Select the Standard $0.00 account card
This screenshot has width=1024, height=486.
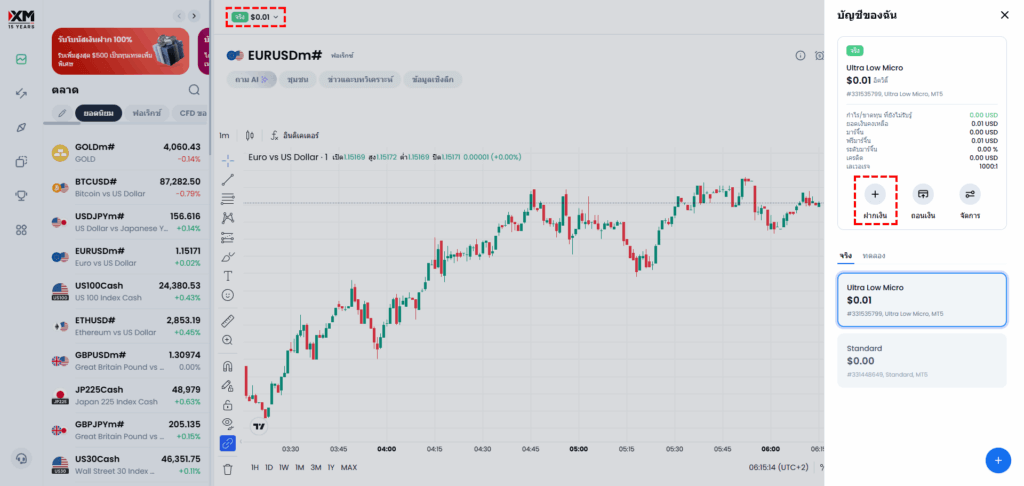point(921,360)
